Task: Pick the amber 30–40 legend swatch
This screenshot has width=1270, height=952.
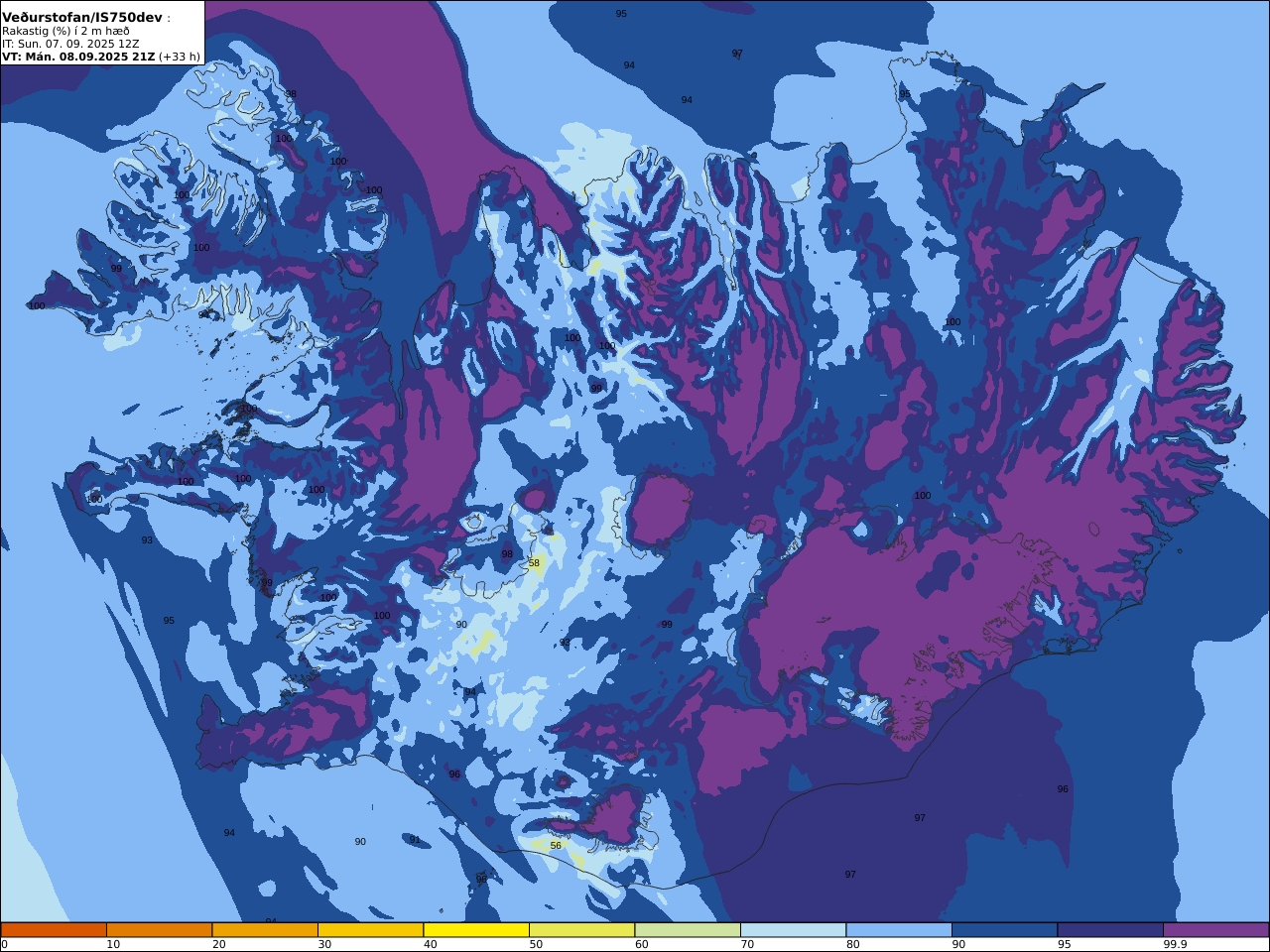Action: 370,930
